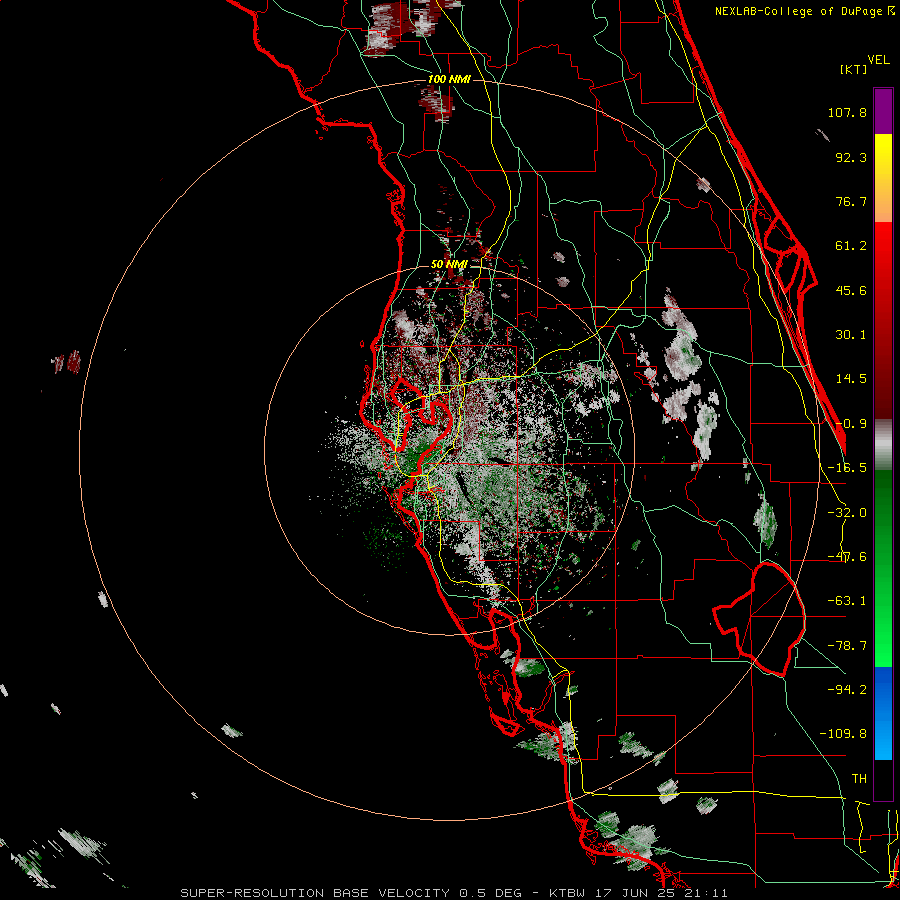
Task: Select the -47.6 velocity scale value
Action: coord(847,557)
